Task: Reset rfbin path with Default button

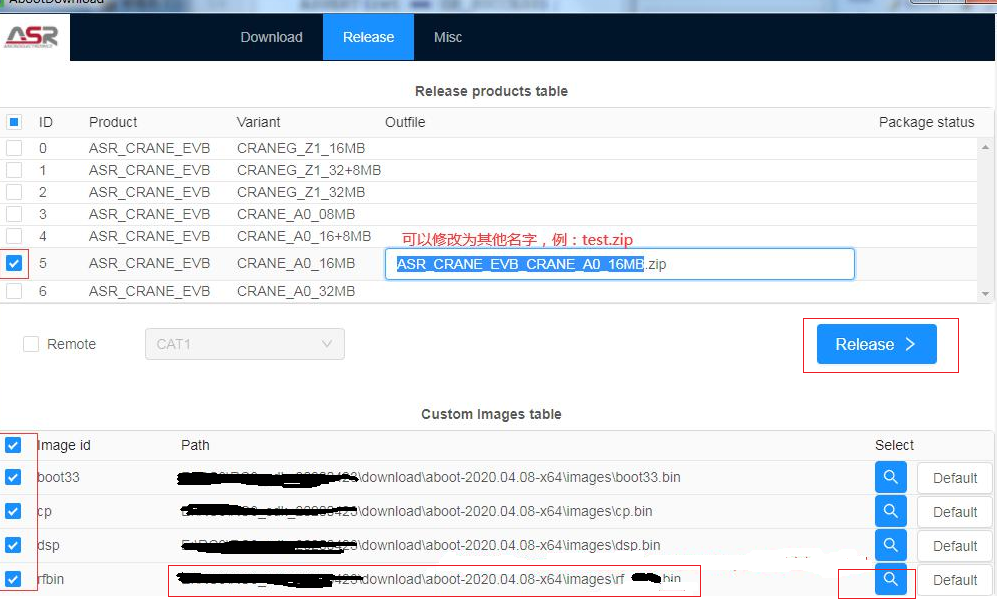Action: pyautogui.click(x=954, y=580)
